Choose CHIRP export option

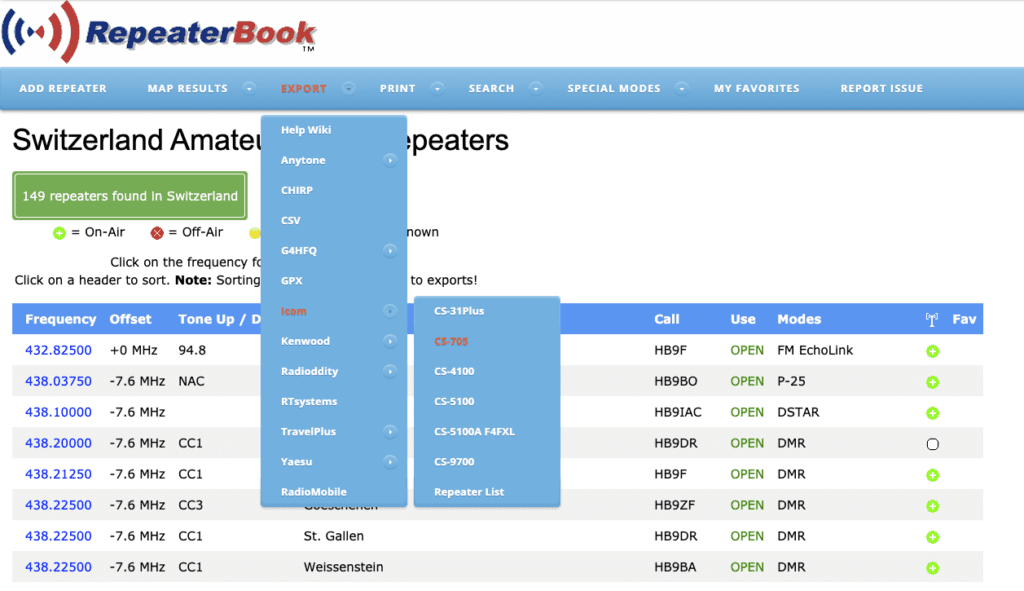pyautogui.click(x=297, y=190)
